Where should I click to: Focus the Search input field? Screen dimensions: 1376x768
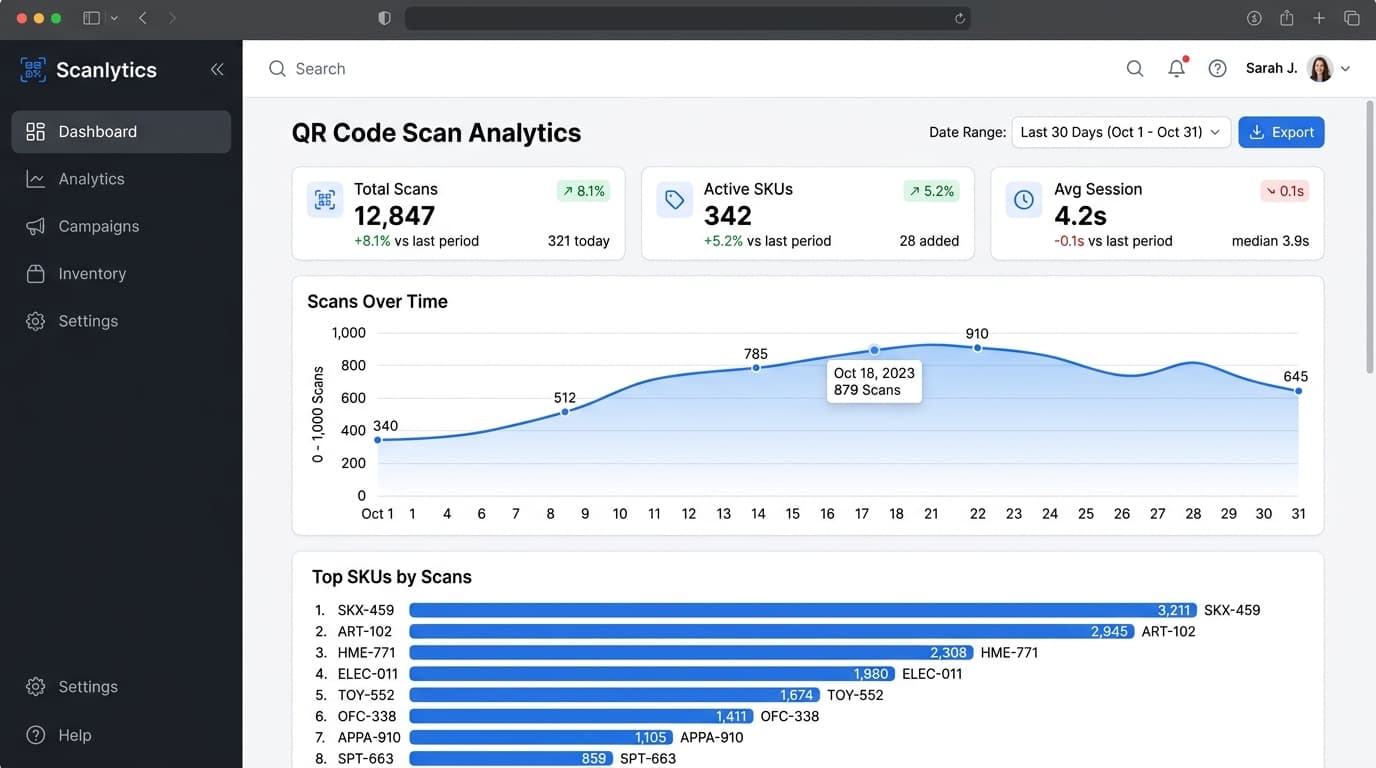point(680,69)
